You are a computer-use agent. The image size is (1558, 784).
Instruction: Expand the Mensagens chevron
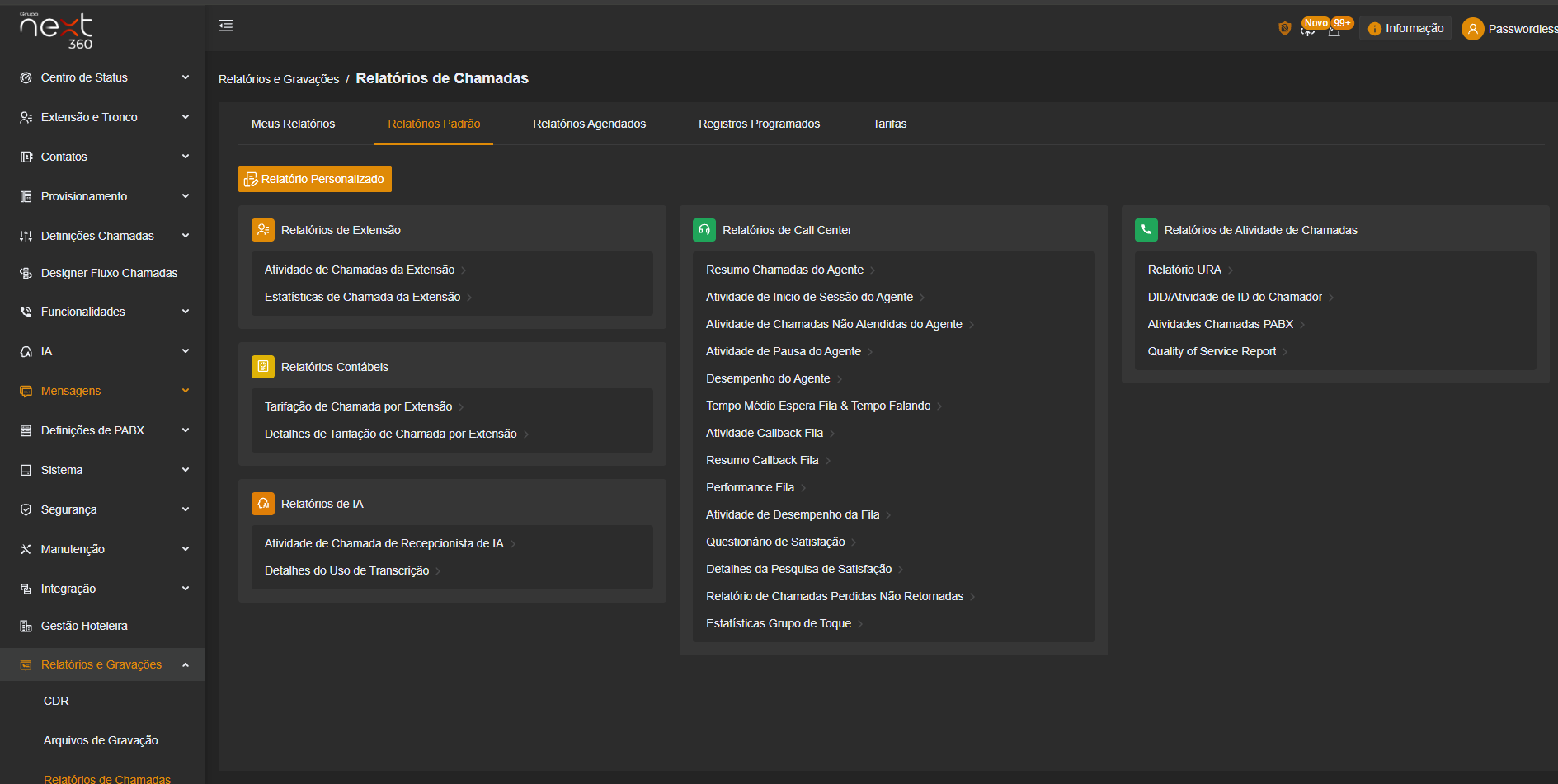186,391
